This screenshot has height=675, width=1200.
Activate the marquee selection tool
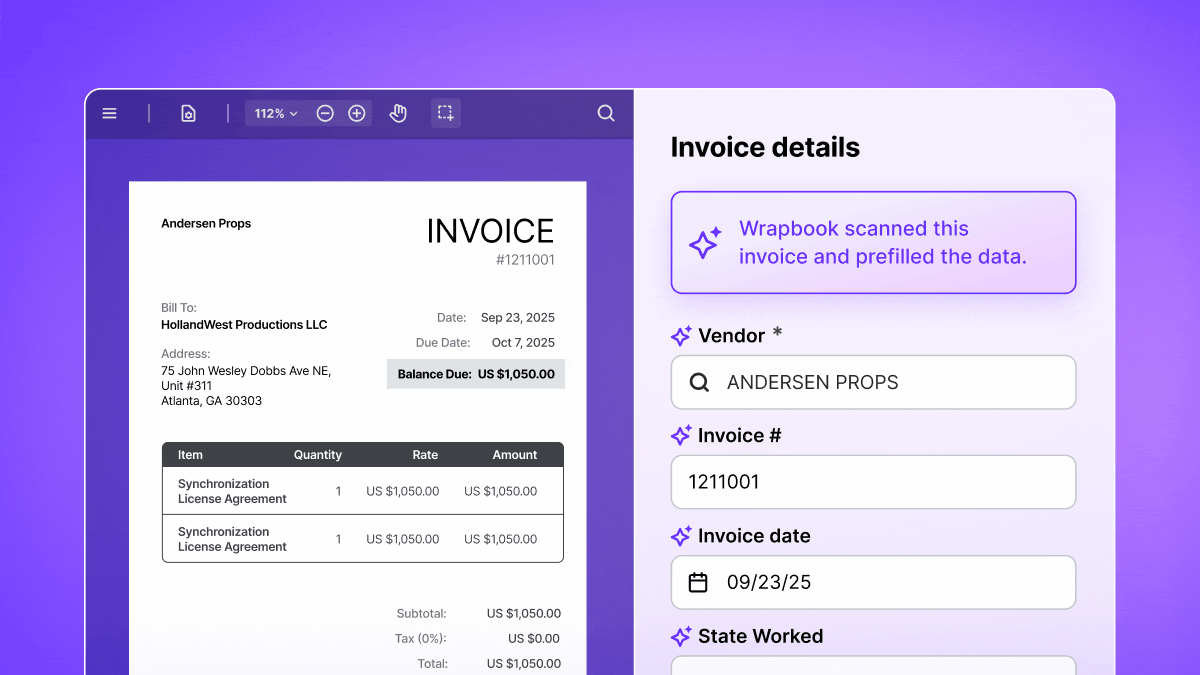(445, 113)
